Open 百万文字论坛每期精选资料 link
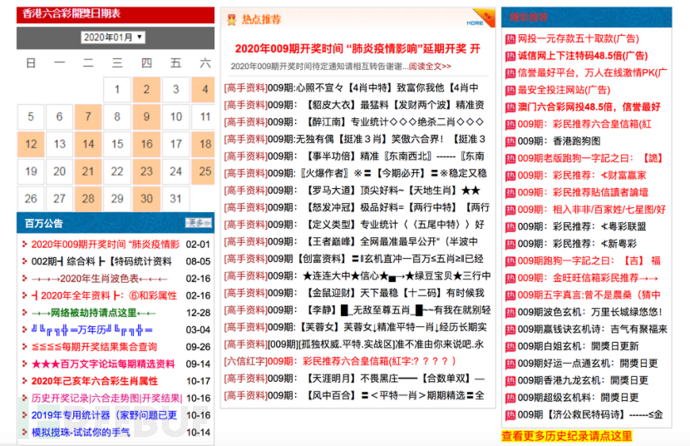690x446 pixels. click(x=103, y=364)
